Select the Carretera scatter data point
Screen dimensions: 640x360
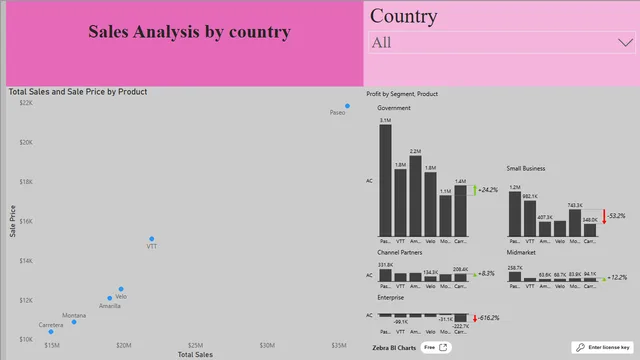click(x=51, y=332)
